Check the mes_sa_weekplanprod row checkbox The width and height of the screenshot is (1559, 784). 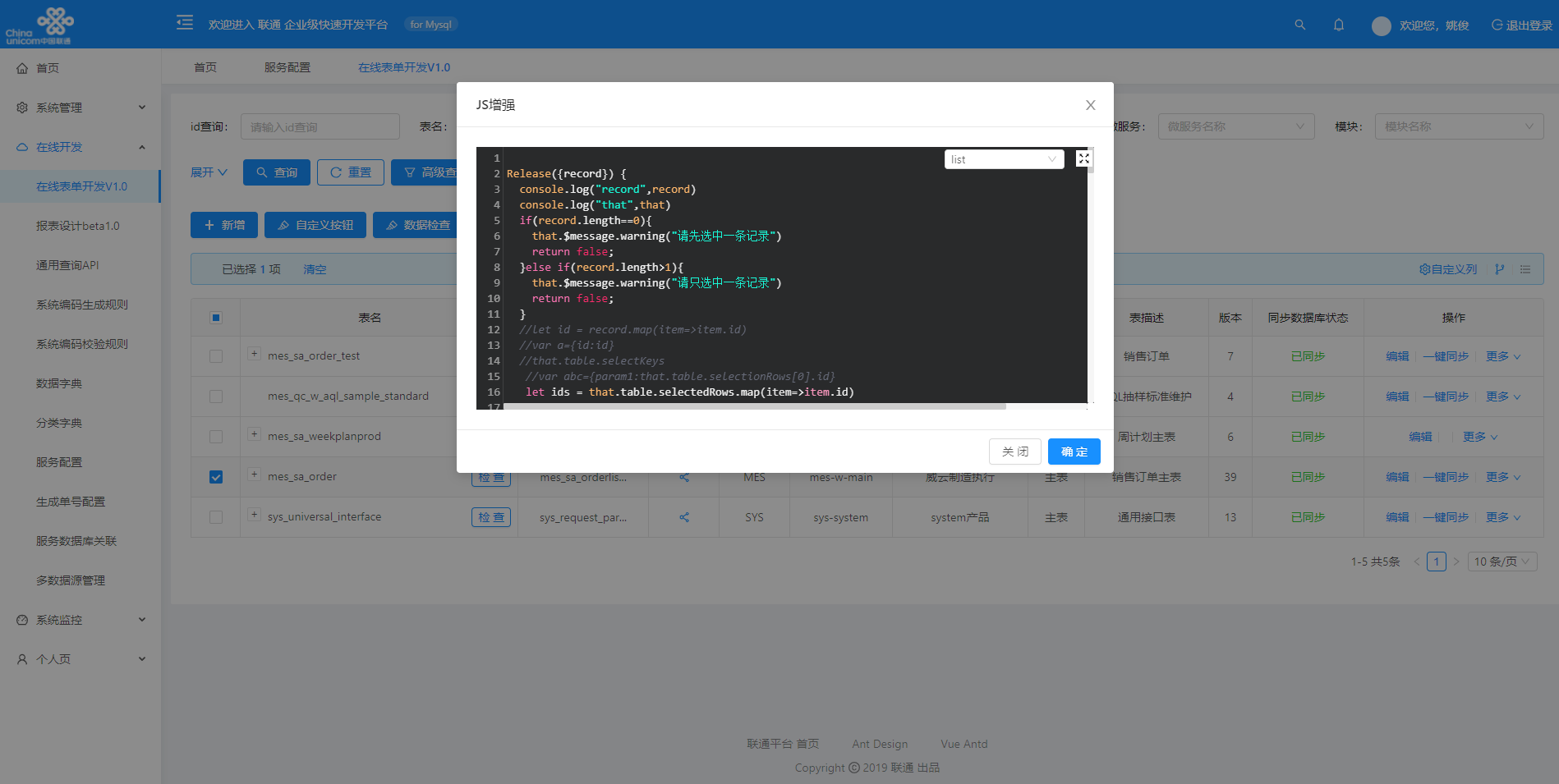tap(216, 437)
